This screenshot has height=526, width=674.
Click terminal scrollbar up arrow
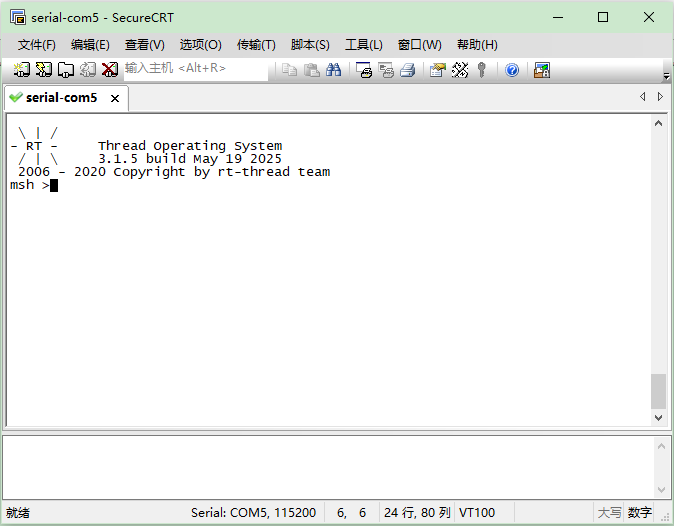658,124
